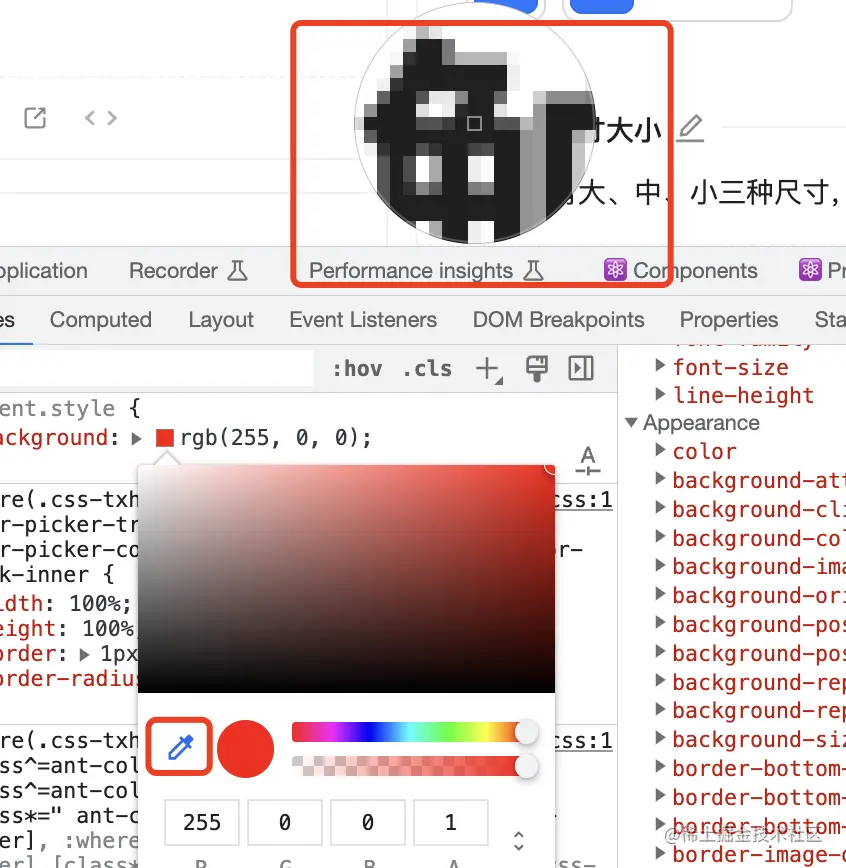The image size is (846, 868).
Task: Expand the line-height computed property
Action: (x=660, y=394)
